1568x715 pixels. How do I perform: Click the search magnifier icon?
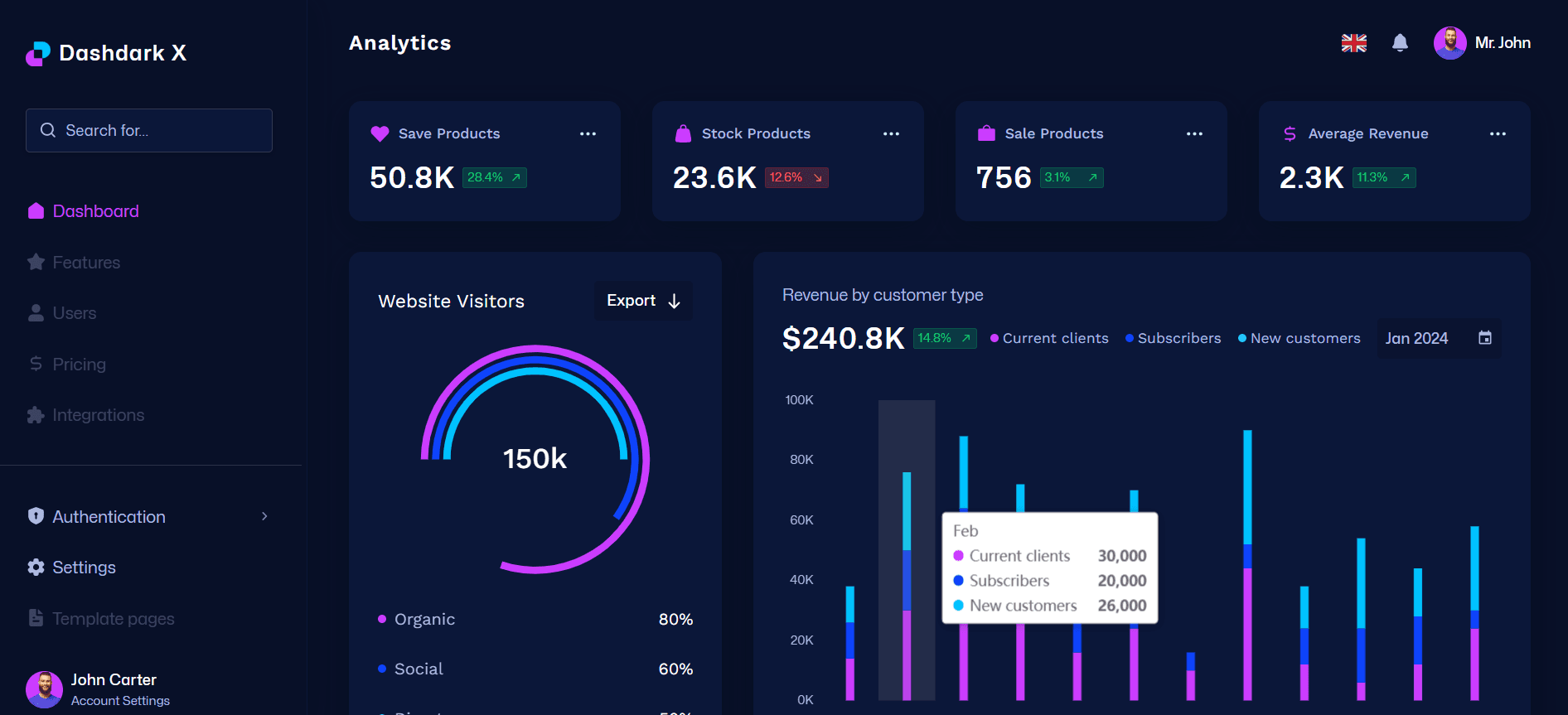pyautogui.click(x=48, y=130)
